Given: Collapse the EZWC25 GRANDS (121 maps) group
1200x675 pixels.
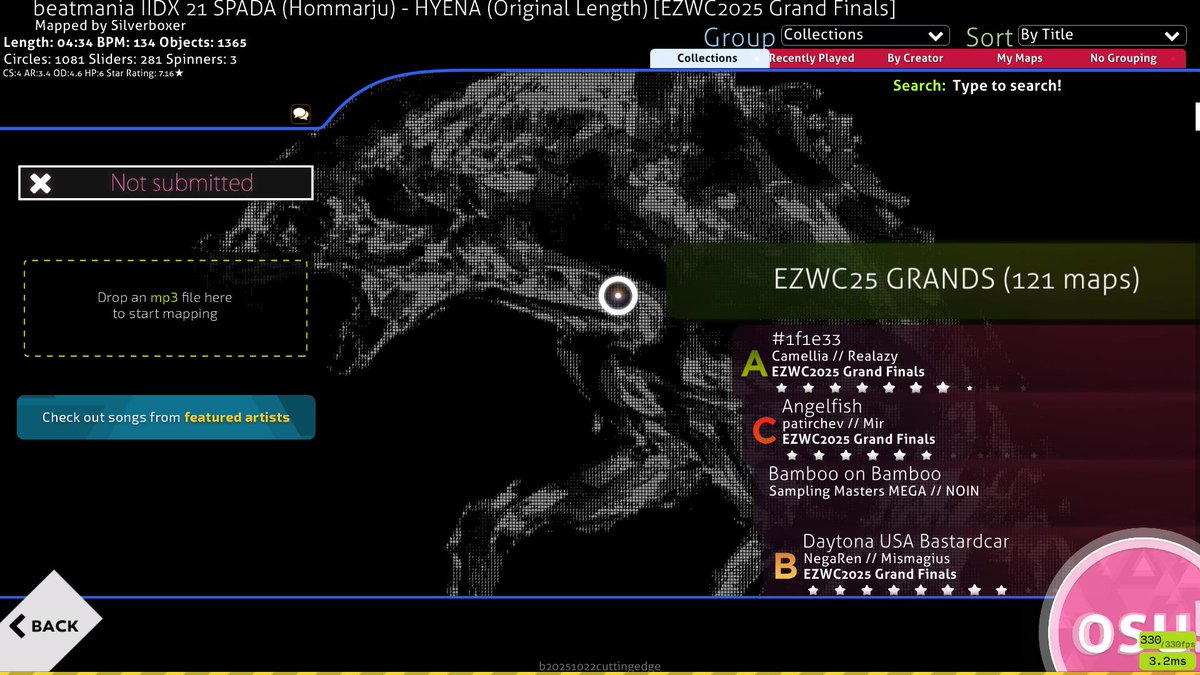Looking at the screenshot, I should click(x=933, y=280).
